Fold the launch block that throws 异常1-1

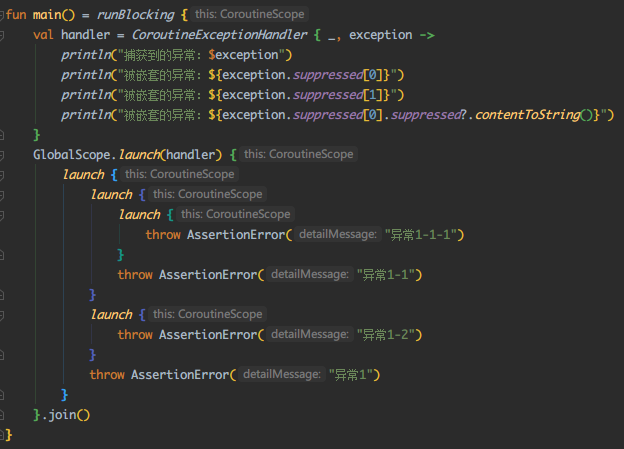click(2, 195)
